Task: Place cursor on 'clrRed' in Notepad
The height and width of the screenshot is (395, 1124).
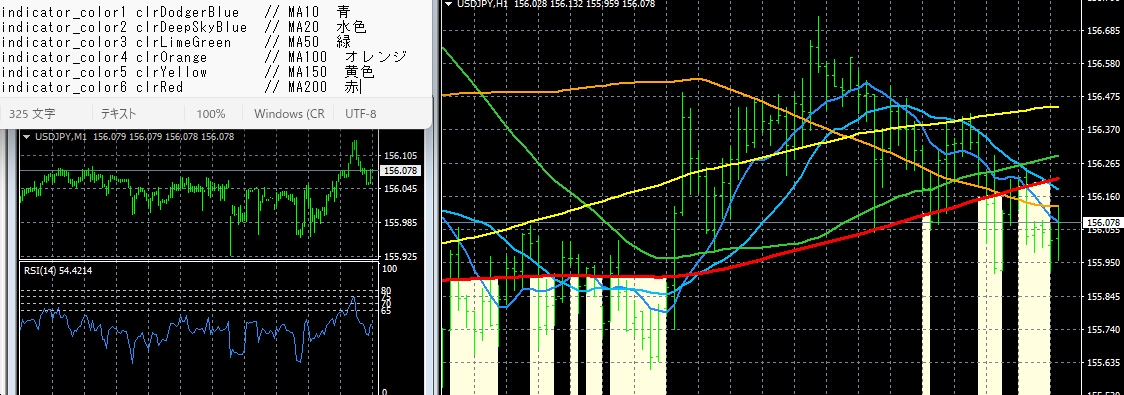Action: click(x=159, y=87)
